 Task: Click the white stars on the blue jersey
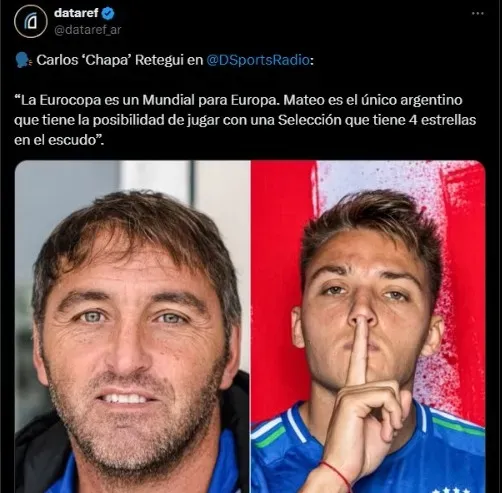tap(450, 490)
